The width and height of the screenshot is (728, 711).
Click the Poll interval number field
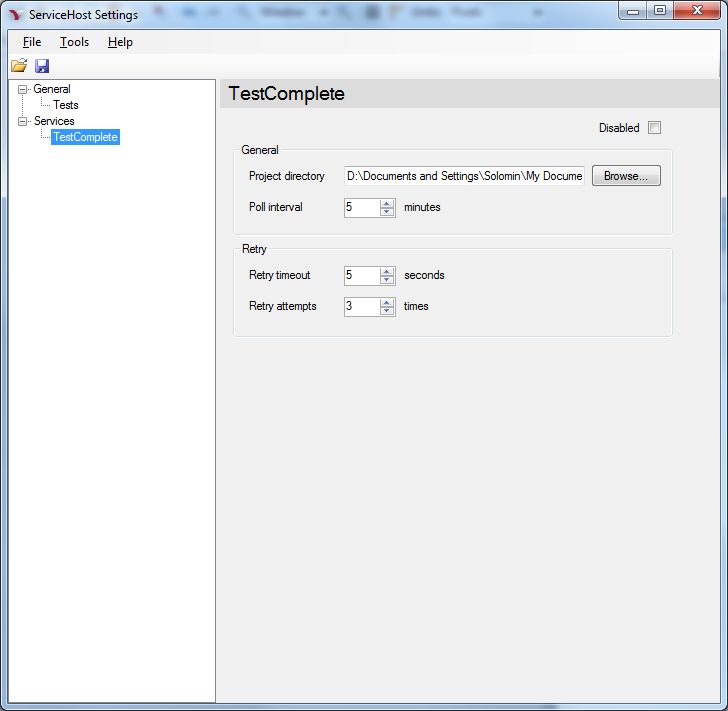(362, 208)
